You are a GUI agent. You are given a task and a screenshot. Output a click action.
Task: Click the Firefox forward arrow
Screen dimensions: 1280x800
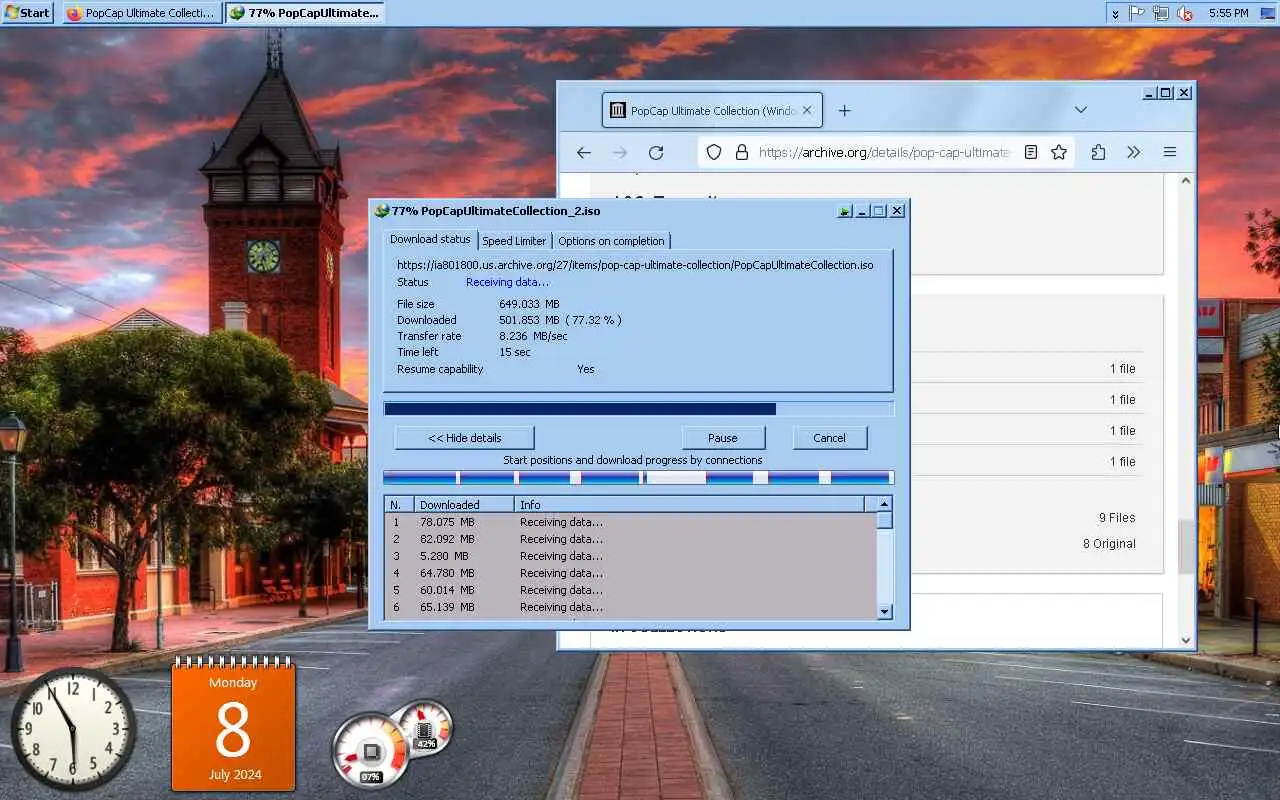tap(620, 152)
